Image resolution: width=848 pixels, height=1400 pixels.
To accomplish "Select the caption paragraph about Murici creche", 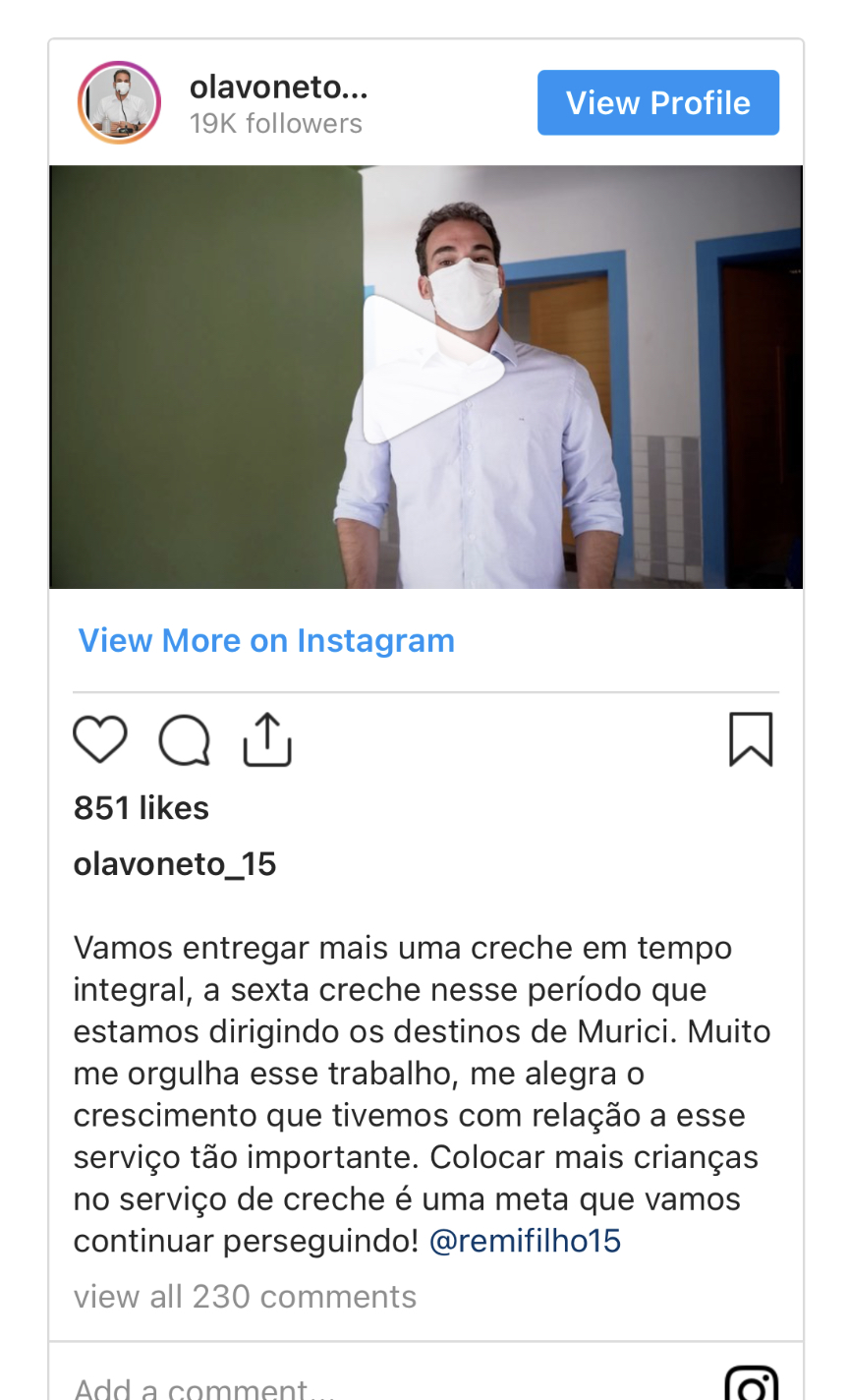I will (423, 1094).
